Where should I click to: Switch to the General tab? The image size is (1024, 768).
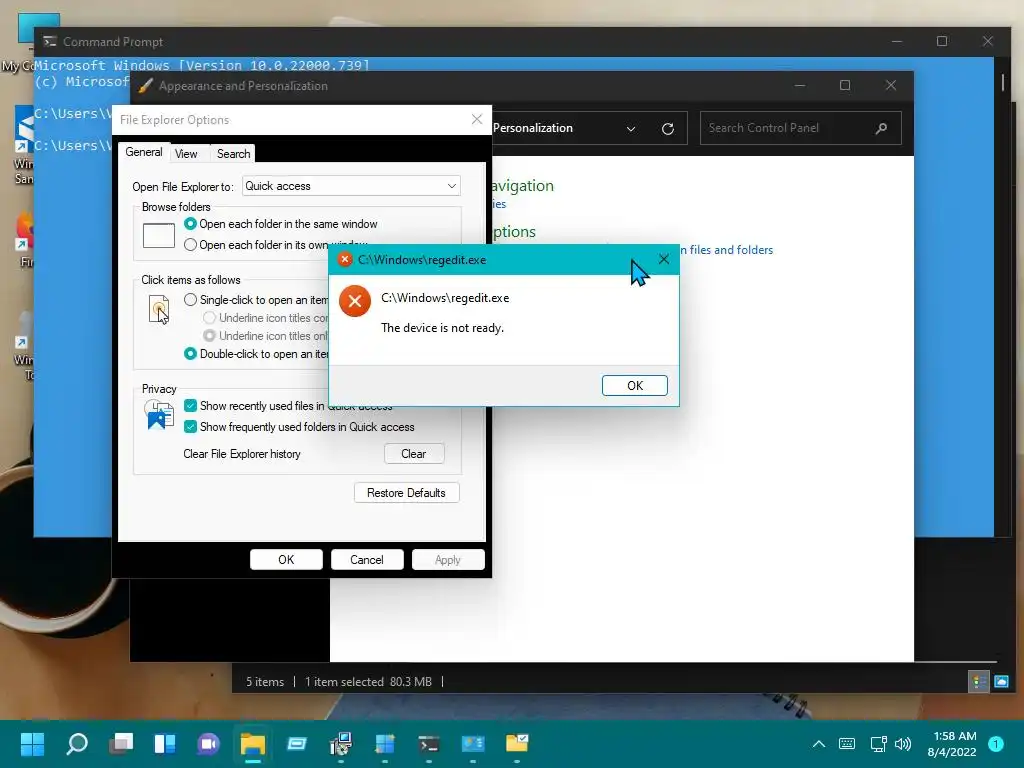(x=144, y=152)
